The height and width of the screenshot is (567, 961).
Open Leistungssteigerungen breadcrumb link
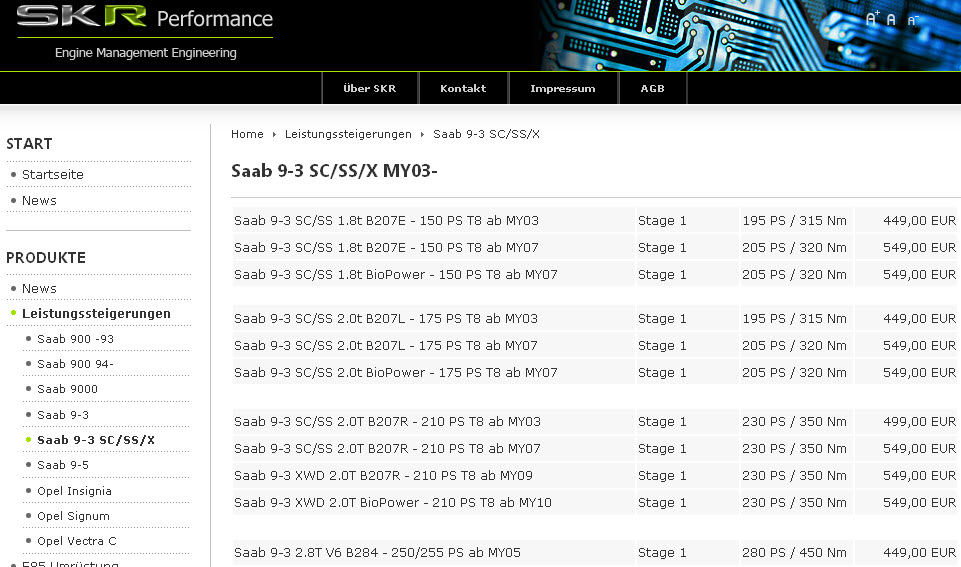click(x=348, y=134)
